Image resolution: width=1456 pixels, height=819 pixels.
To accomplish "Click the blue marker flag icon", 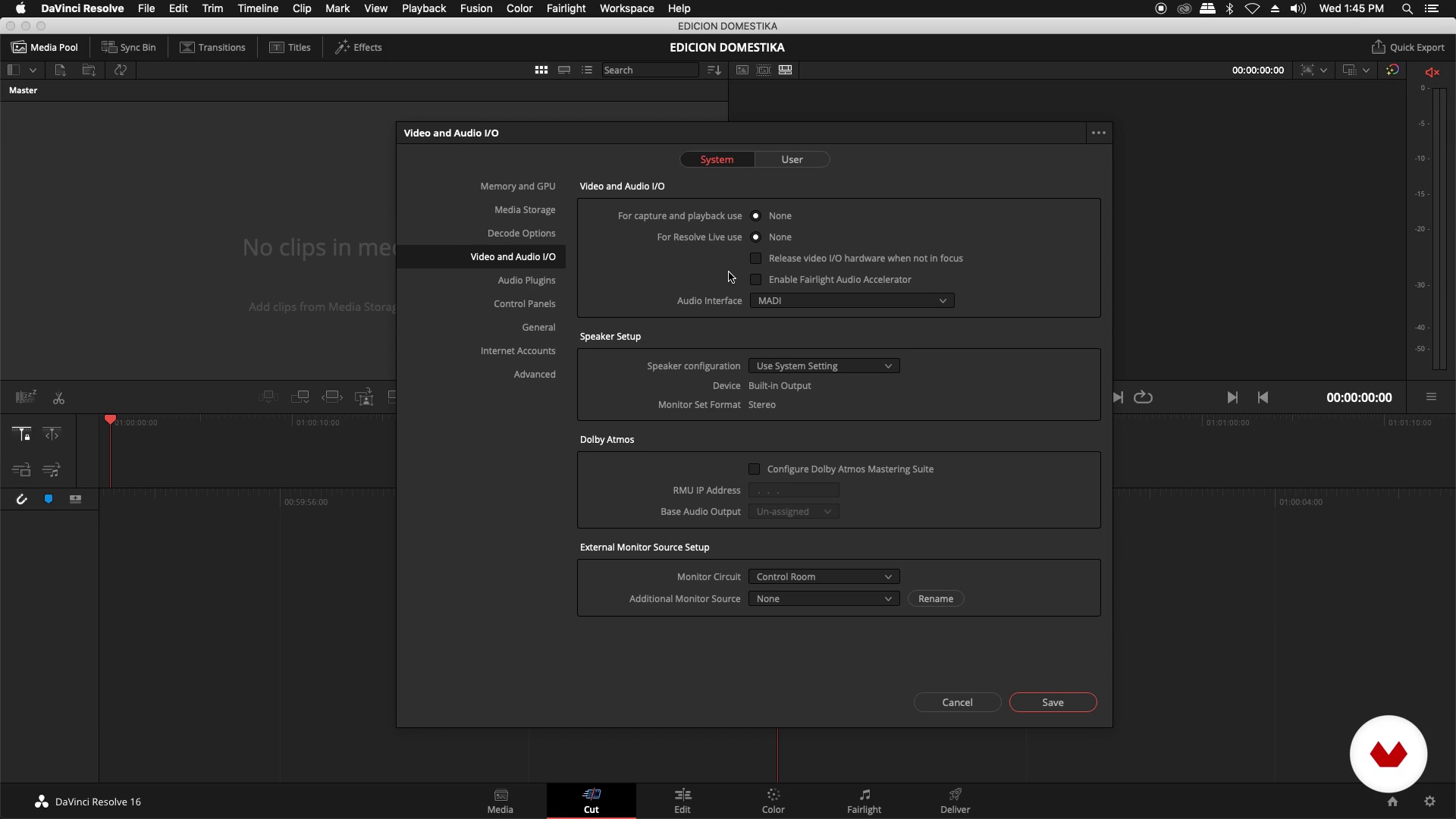I will pos(49,499).
